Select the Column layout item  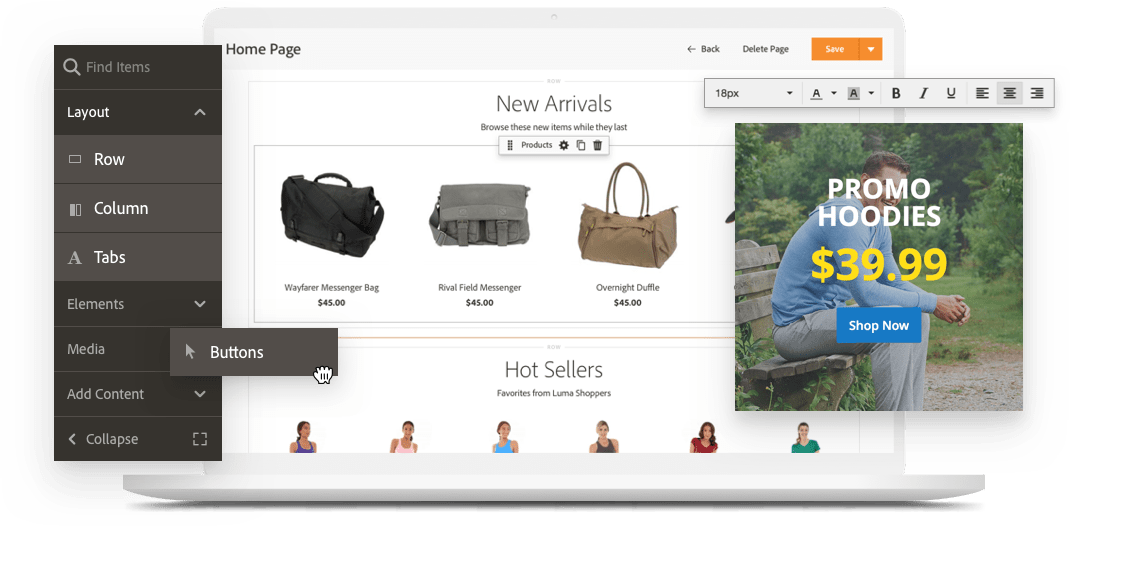tap(138, 208)
